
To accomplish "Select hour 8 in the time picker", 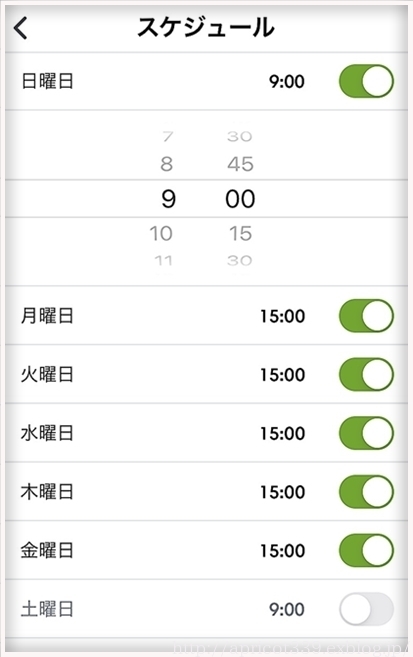I will coord(167,164).
